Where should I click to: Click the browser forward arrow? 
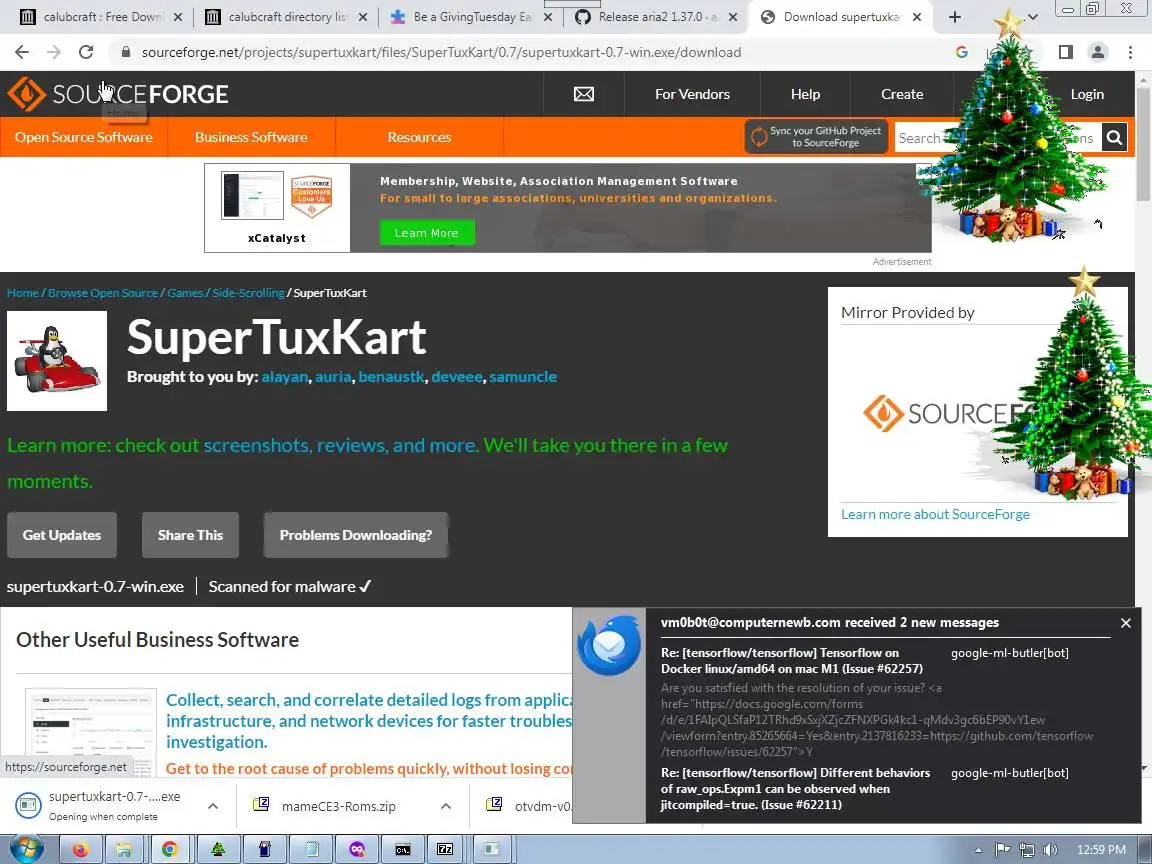[54, 52]
